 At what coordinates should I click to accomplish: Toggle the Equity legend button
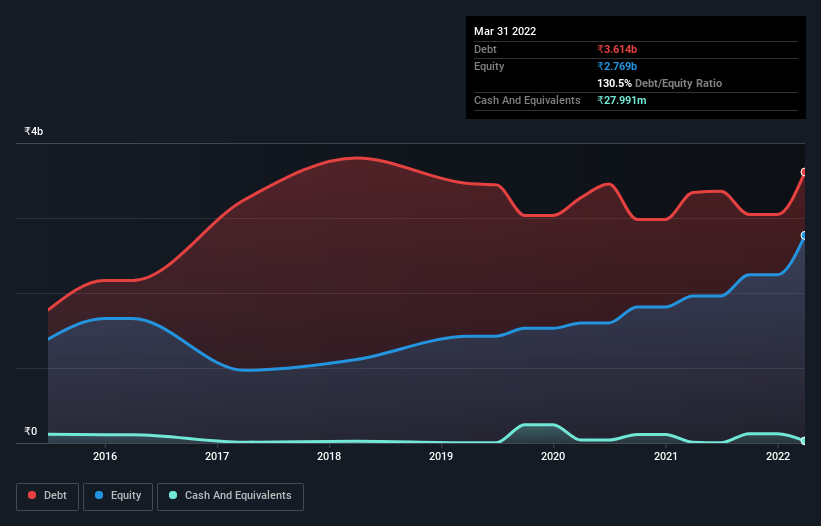[x=118, y=496]
